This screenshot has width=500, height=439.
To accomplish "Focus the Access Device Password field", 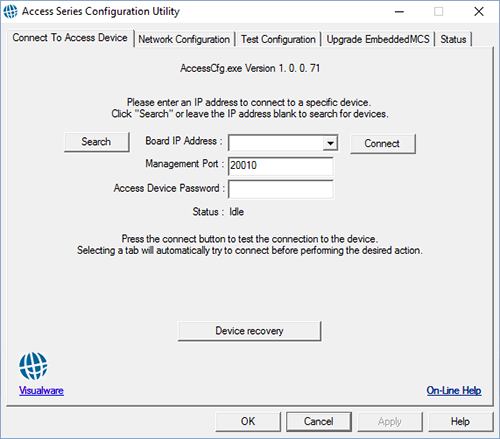I will click(x=280, y=189).
